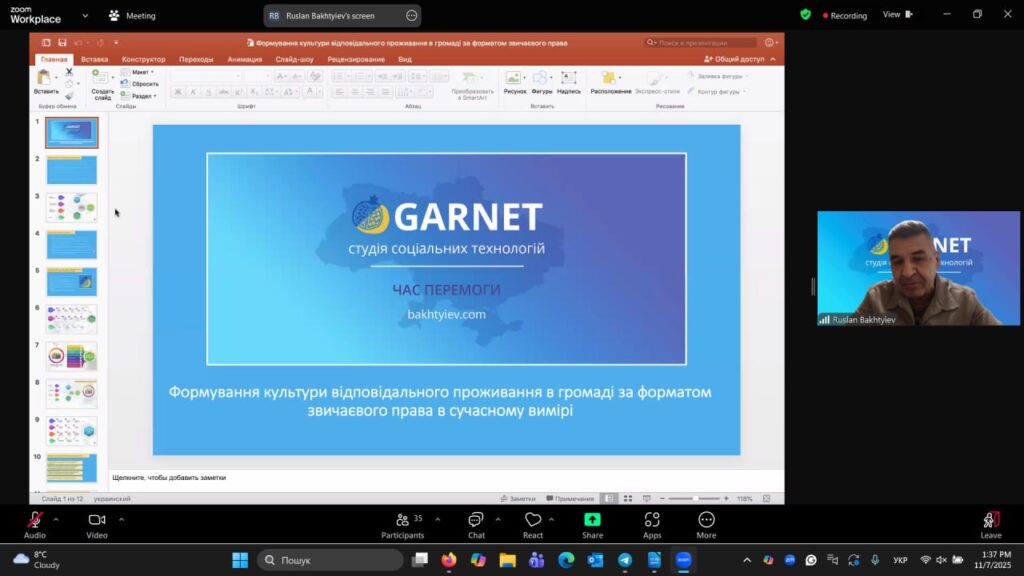Click the Общий доступ sharing button
This screenshot has width=1024, height=576.
[739, 59]
